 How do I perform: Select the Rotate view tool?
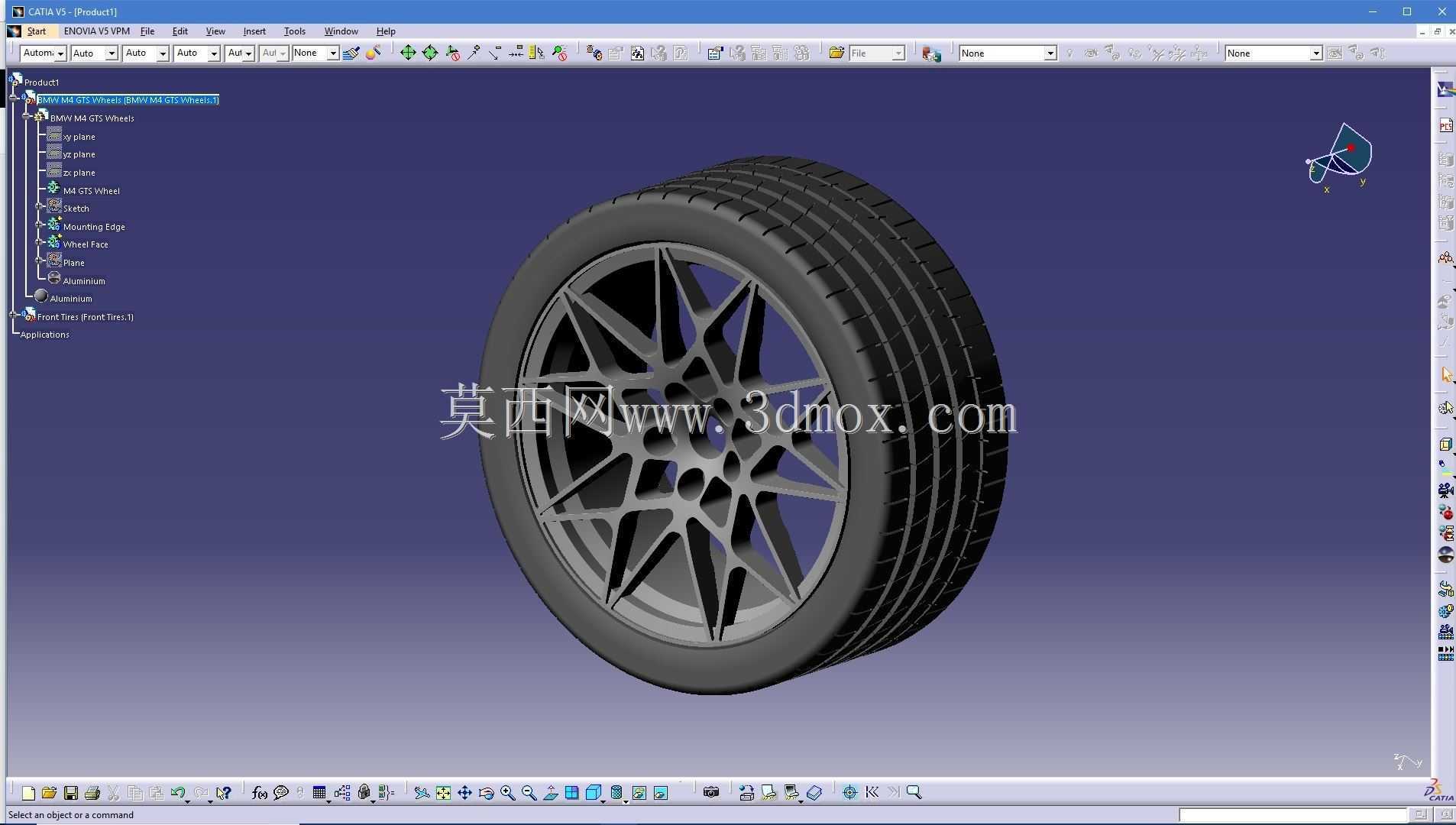[486, 793]
